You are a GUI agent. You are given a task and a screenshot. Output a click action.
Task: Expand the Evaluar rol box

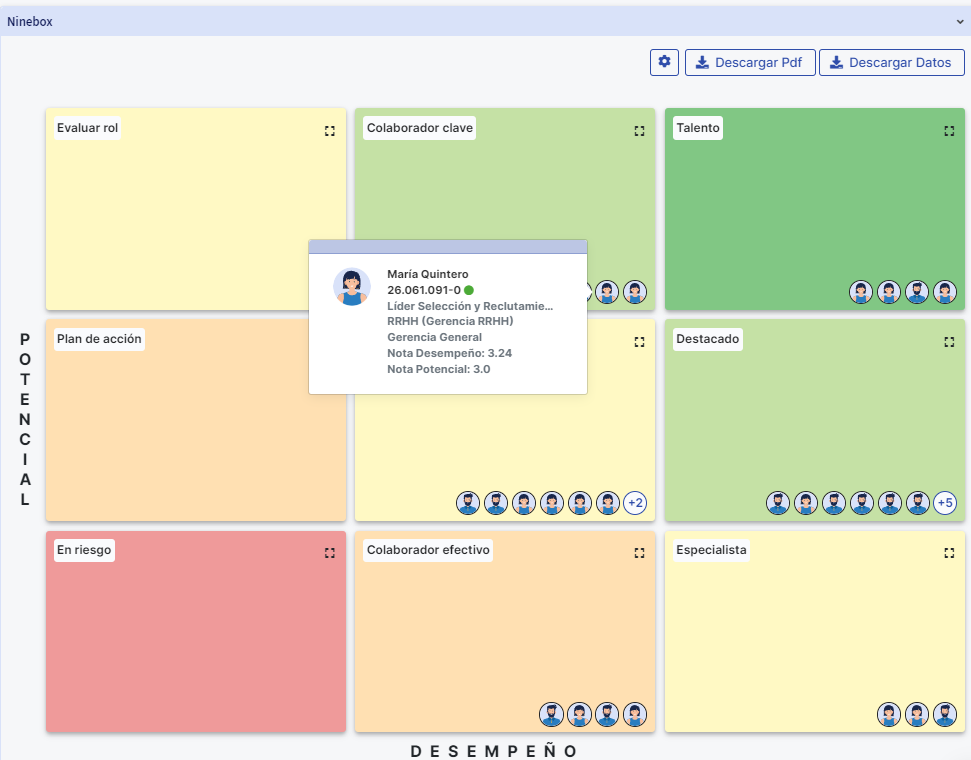(x=330, y=131)
